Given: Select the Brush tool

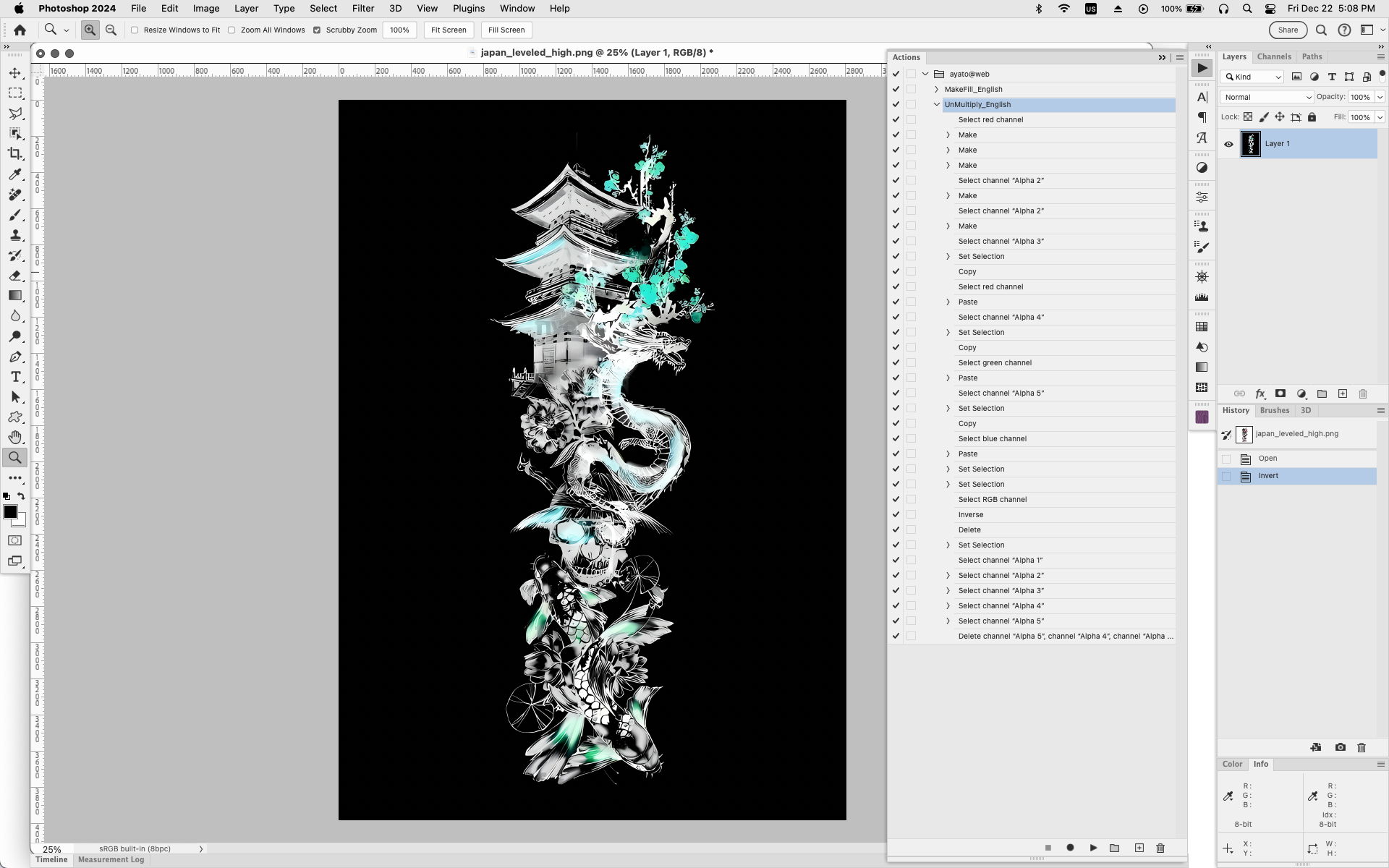Looking at the screenshot, I should click(x=15, y=215).
